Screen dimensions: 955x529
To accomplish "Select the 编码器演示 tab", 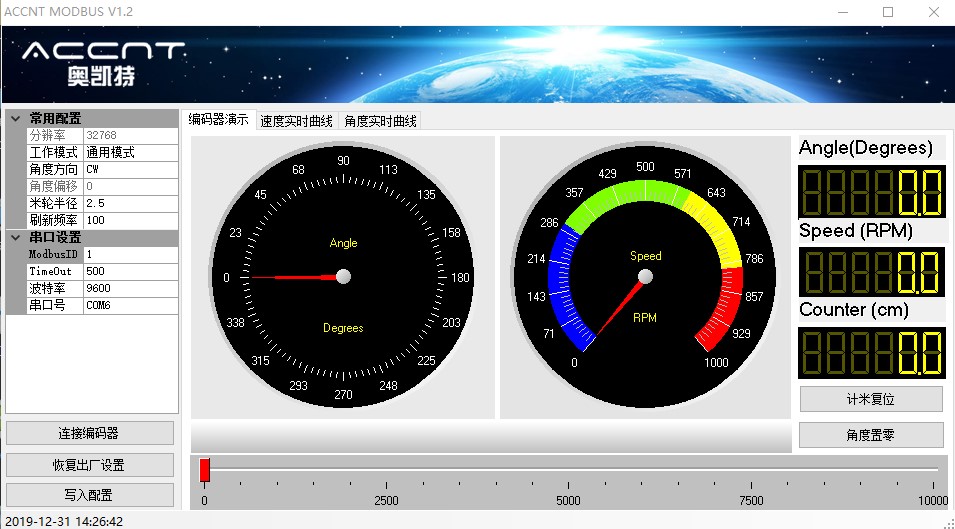I will tap(219, 120).
